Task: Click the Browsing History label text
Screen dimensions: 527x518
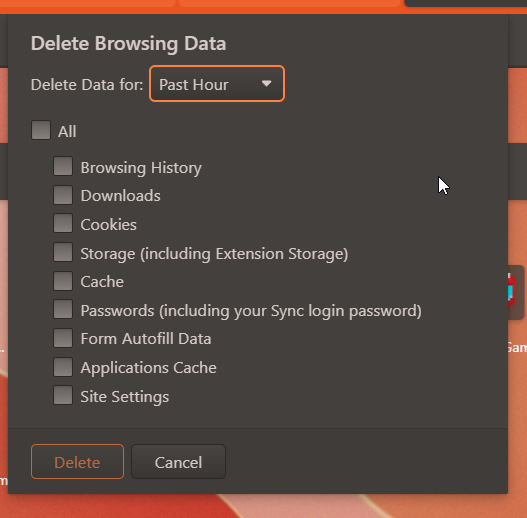Action: coord(141,168)
